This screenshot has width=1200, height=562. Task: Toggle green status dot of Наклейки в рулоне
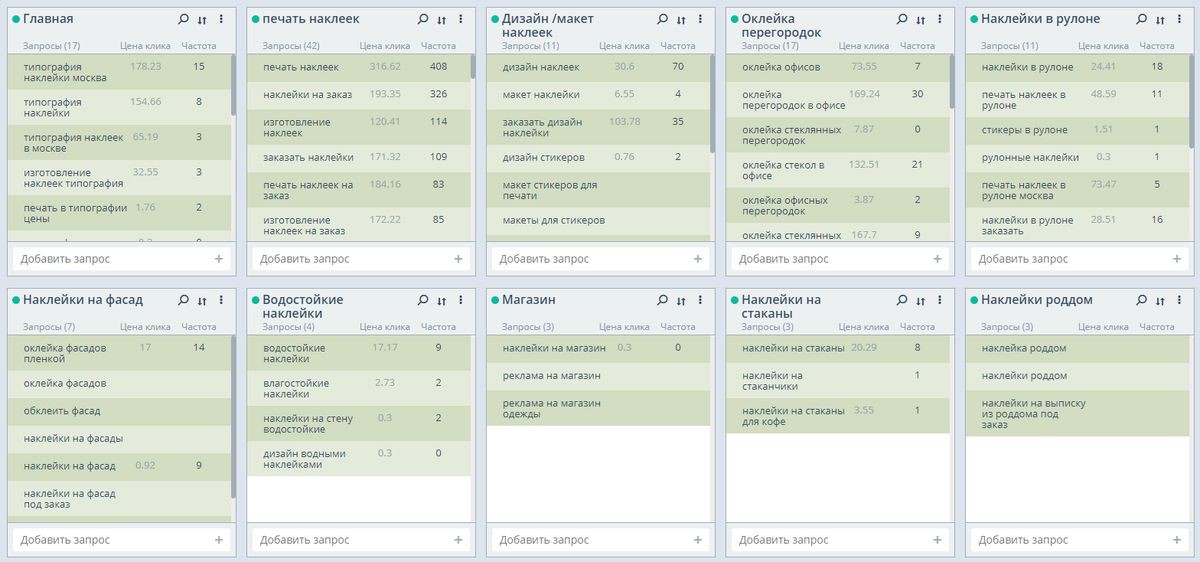click(x=974, y=19)
